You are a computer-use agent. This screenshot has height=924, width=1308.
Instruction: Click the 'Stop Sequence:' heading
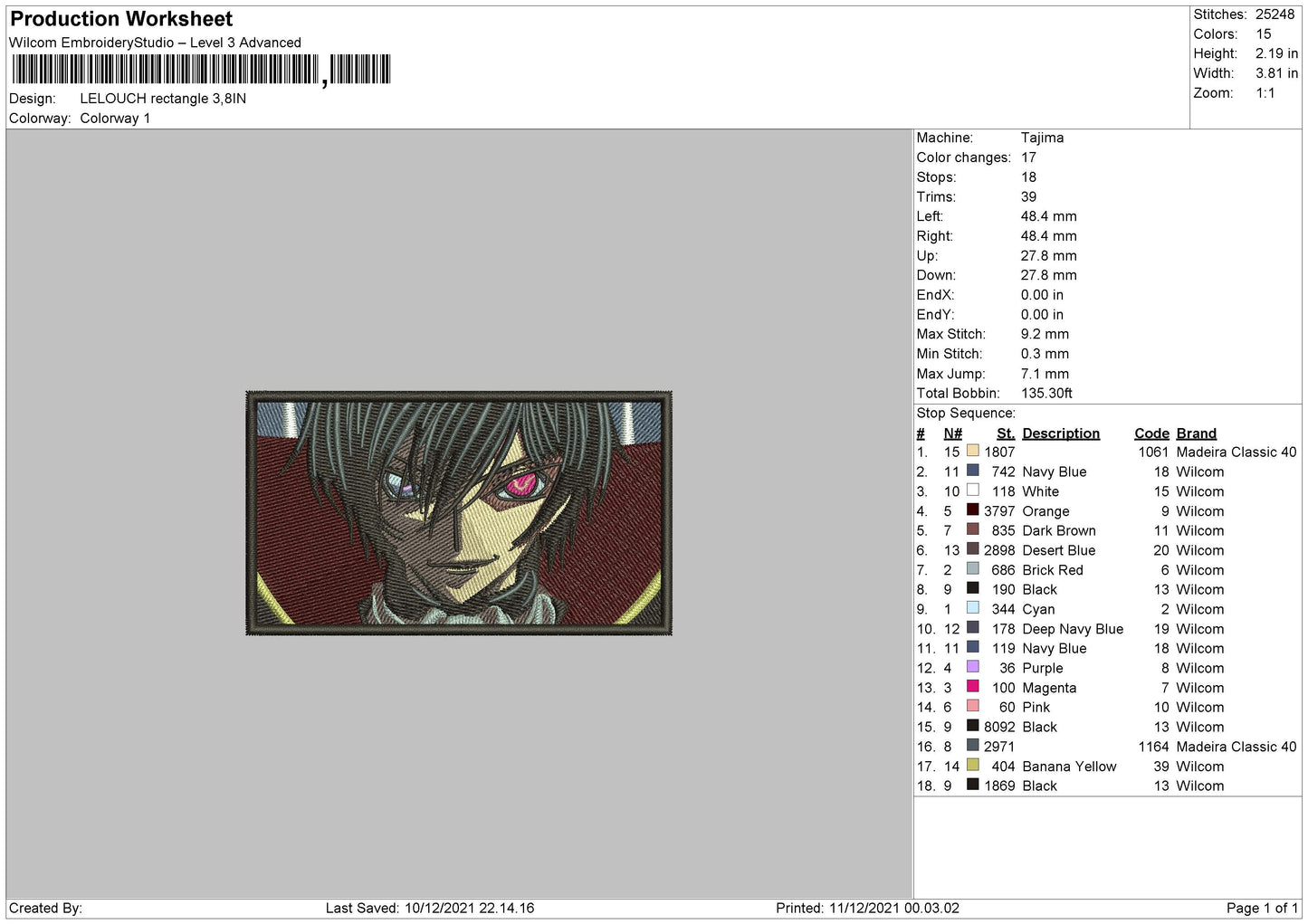[966, 413]
